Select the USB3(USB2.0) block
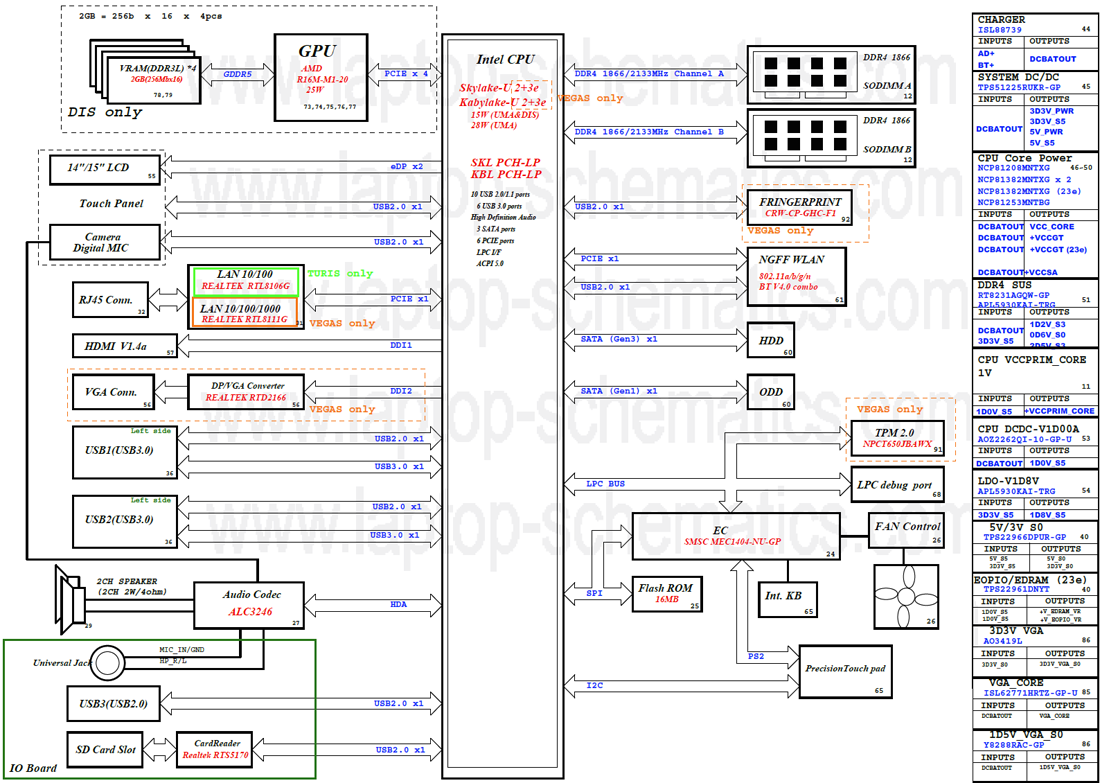Viewport: 1100px width, 783px height. (112, 703)
